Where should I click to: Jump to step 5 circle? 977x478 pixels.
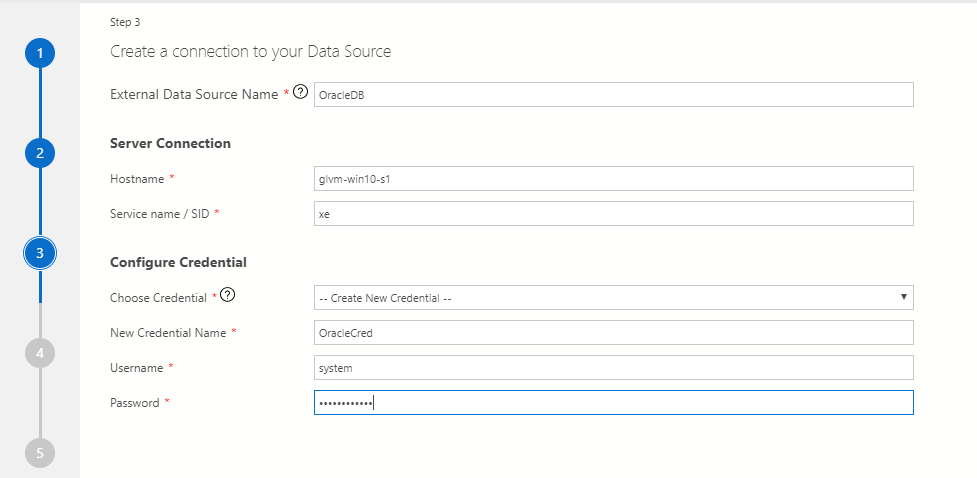40,452
